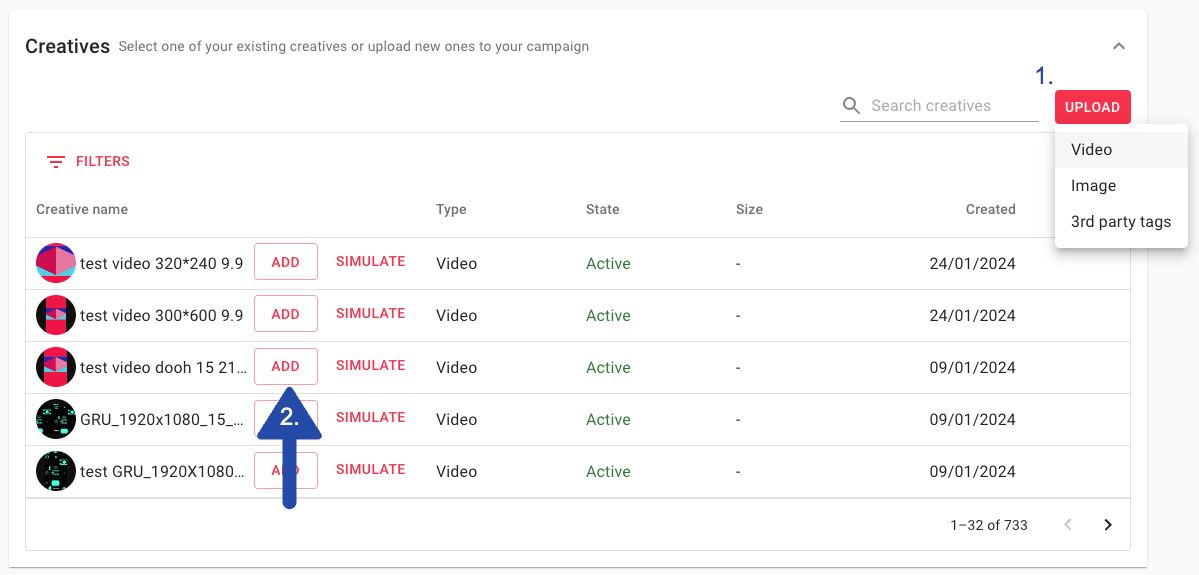
Task: Click thumbnail of test video 320*240
Action: point(56,263)
